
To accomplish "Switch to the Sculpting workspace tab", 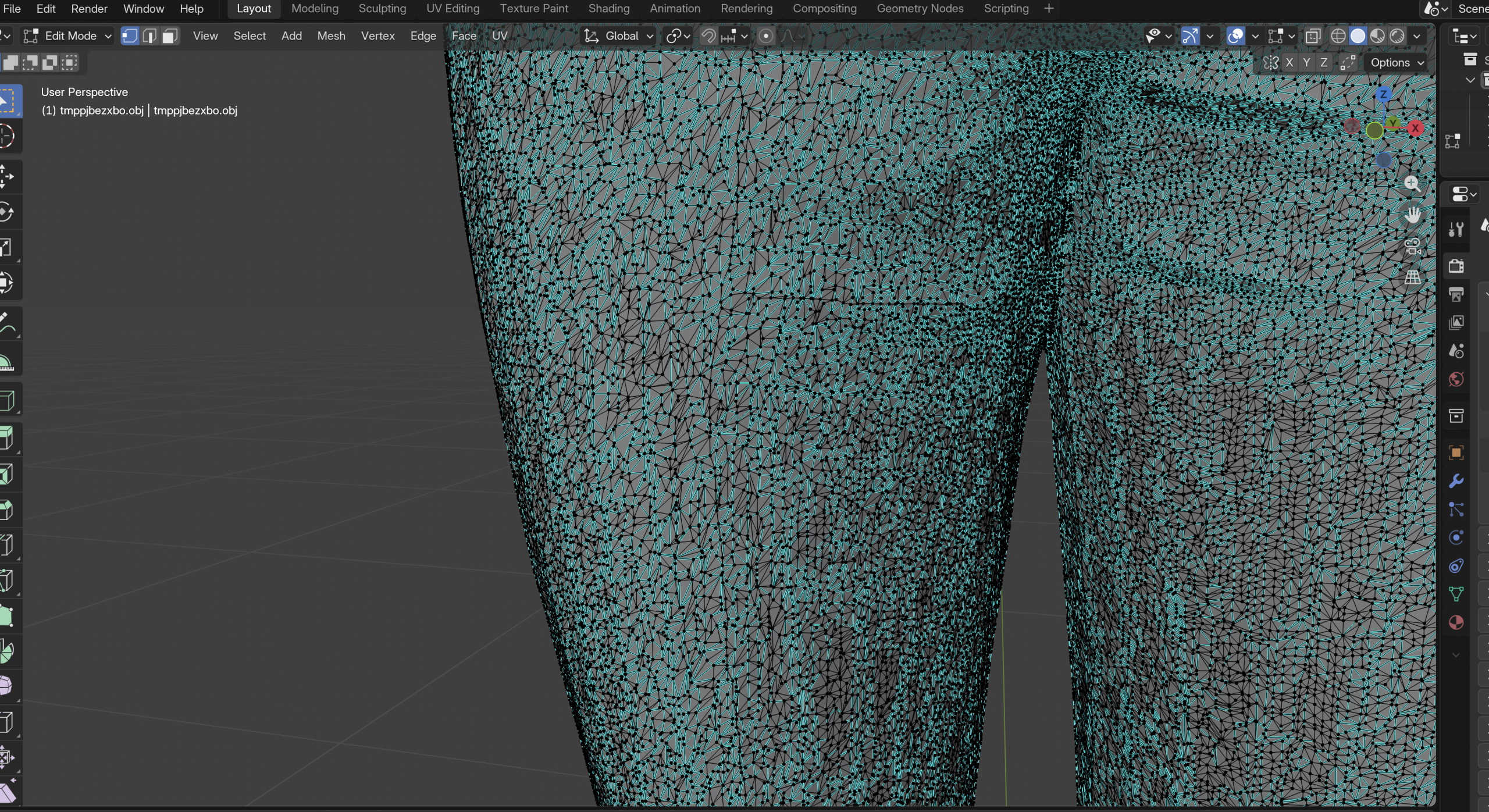I will click(382, 9).
